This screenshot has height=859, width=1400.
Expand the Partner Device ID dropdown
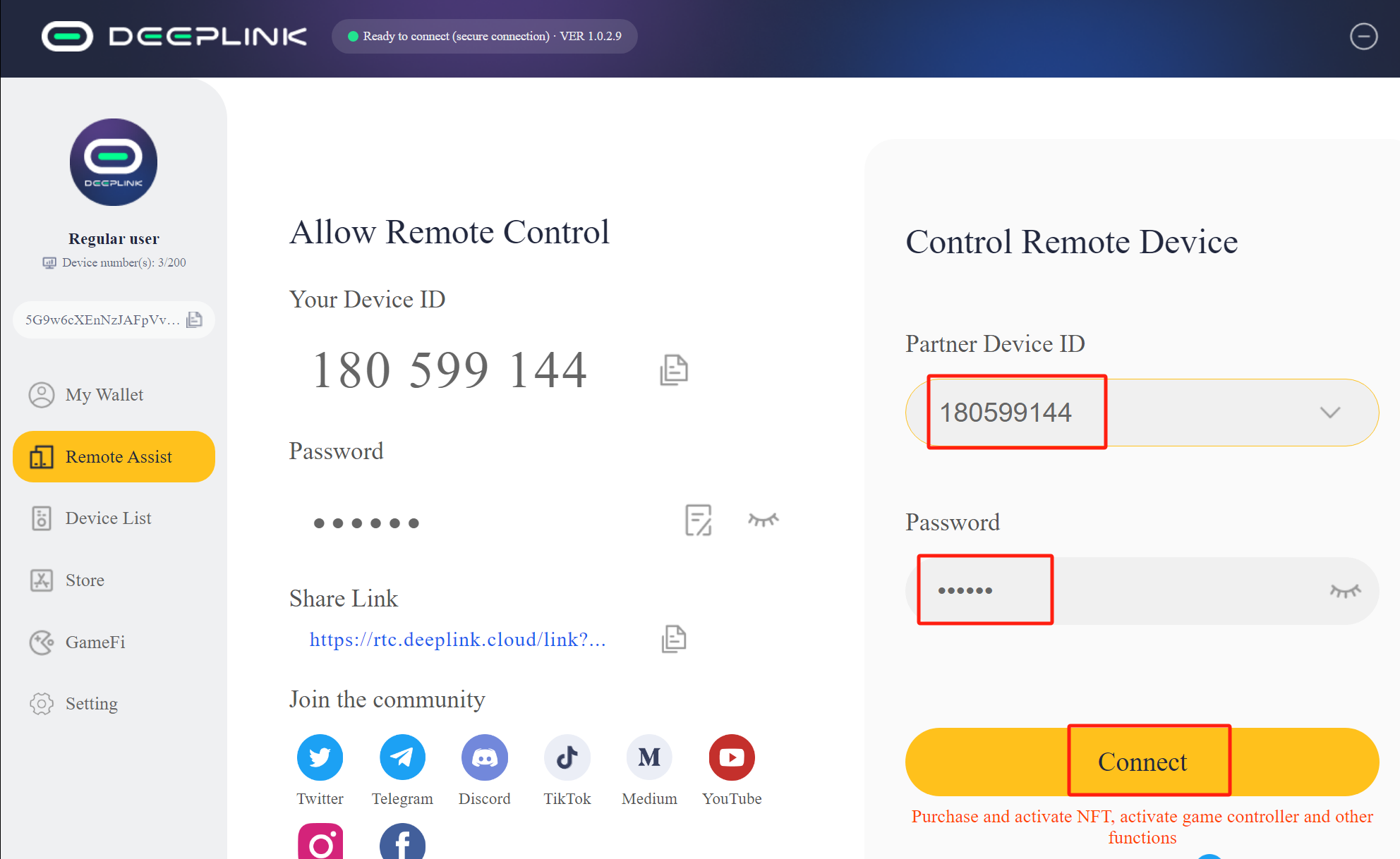pyautogui.click(x=1329, y=413)
